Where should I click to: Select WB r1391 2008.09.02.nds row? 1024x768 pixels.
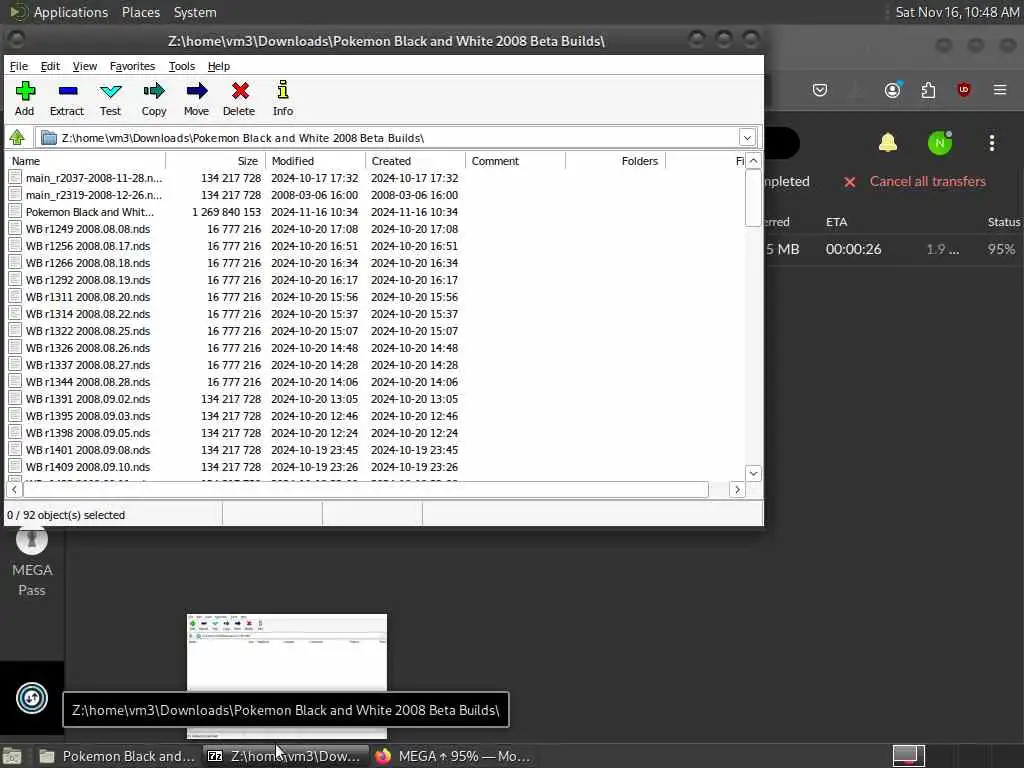coord(376,398)
